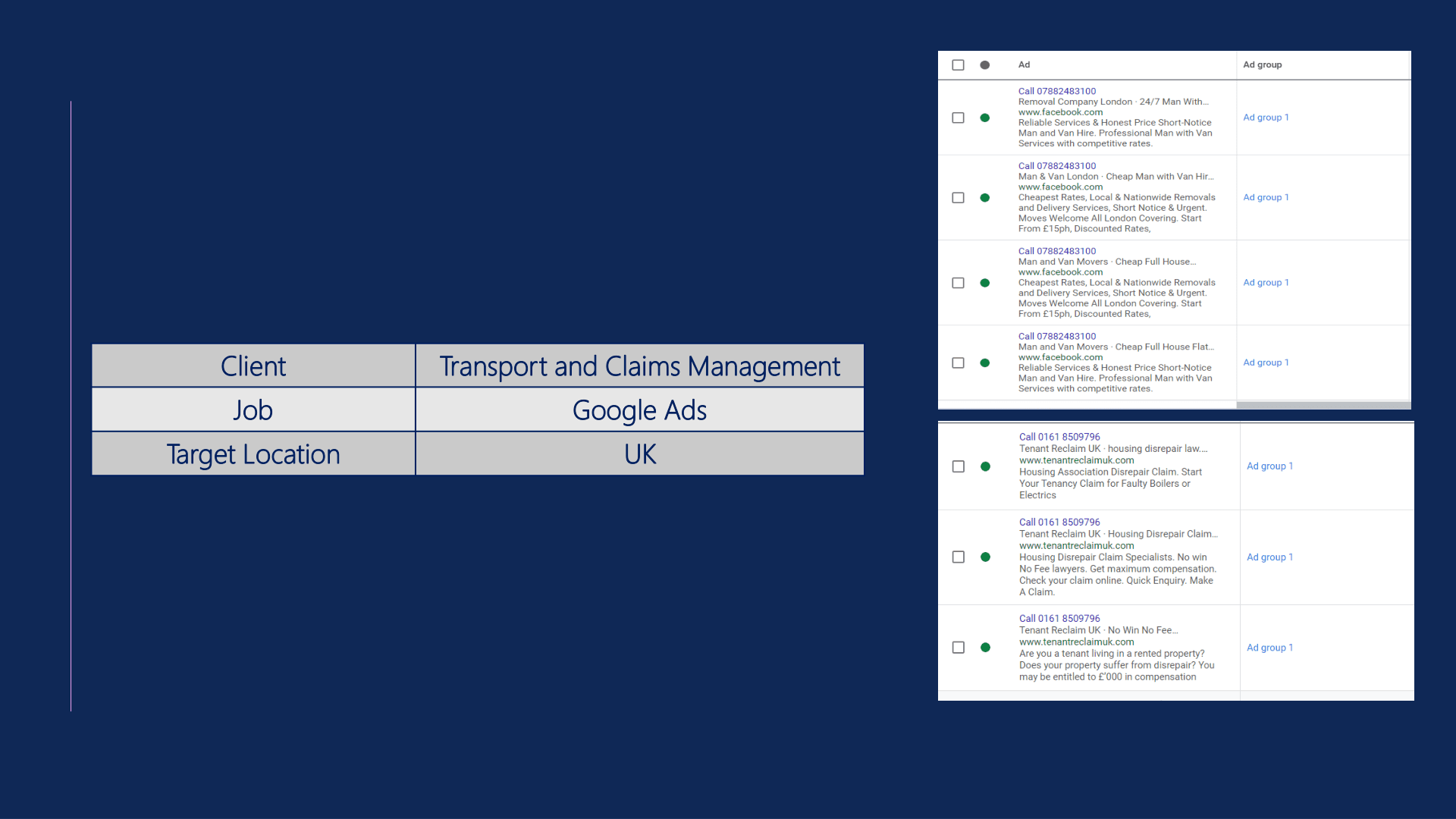This screenshot has height=819, width=1456.
Task: Click the green status dot on the housing disrepair law ad
Action: coord(986,466)
